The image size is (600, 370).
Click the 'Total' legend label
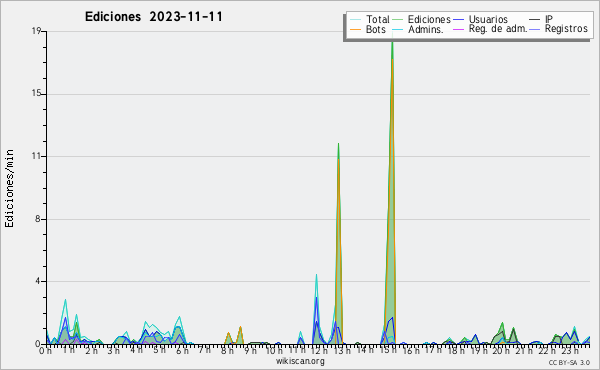(377, 19)
